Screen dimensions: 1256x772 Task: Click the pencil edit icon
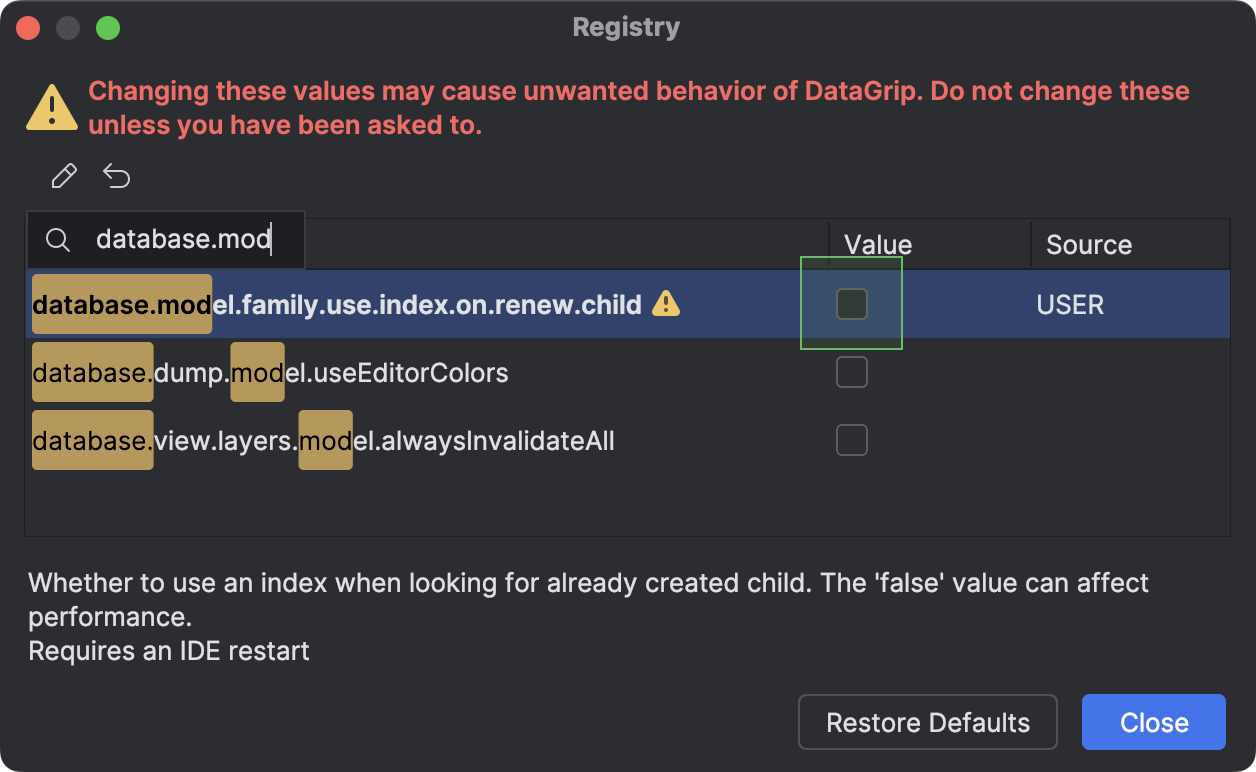(x=63, y=175)
